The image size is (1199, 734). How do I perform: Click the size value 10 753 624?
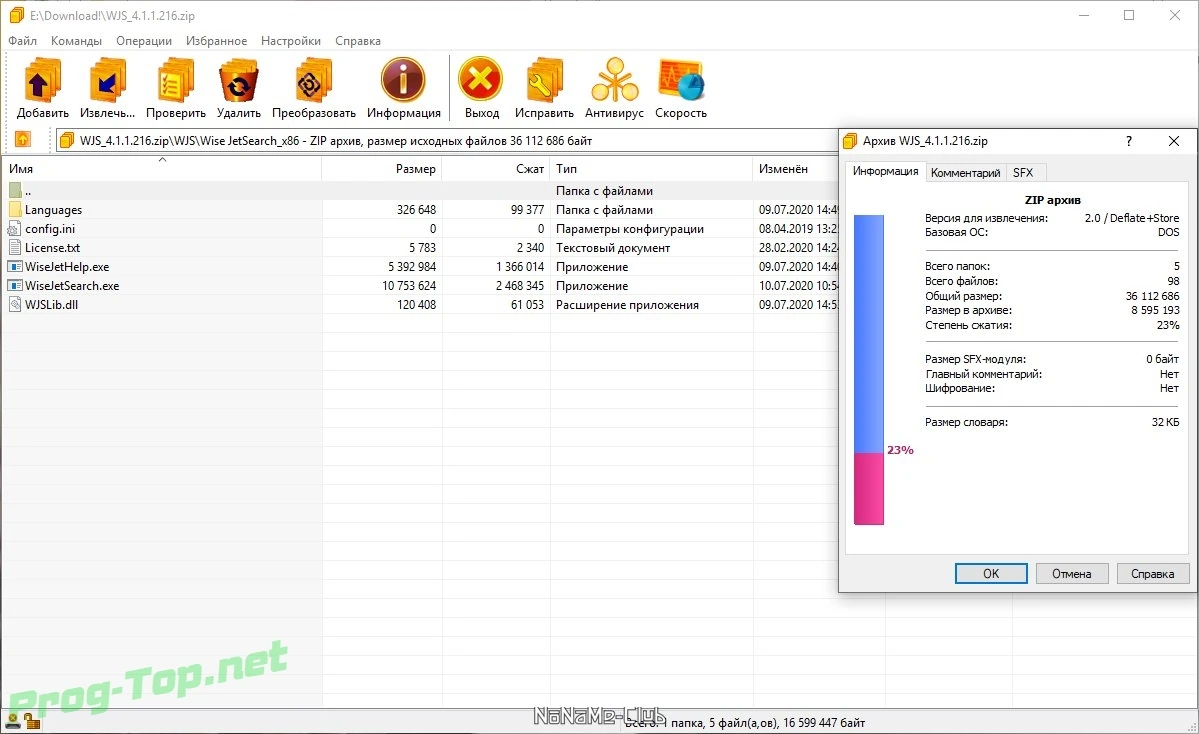(409, 286)
